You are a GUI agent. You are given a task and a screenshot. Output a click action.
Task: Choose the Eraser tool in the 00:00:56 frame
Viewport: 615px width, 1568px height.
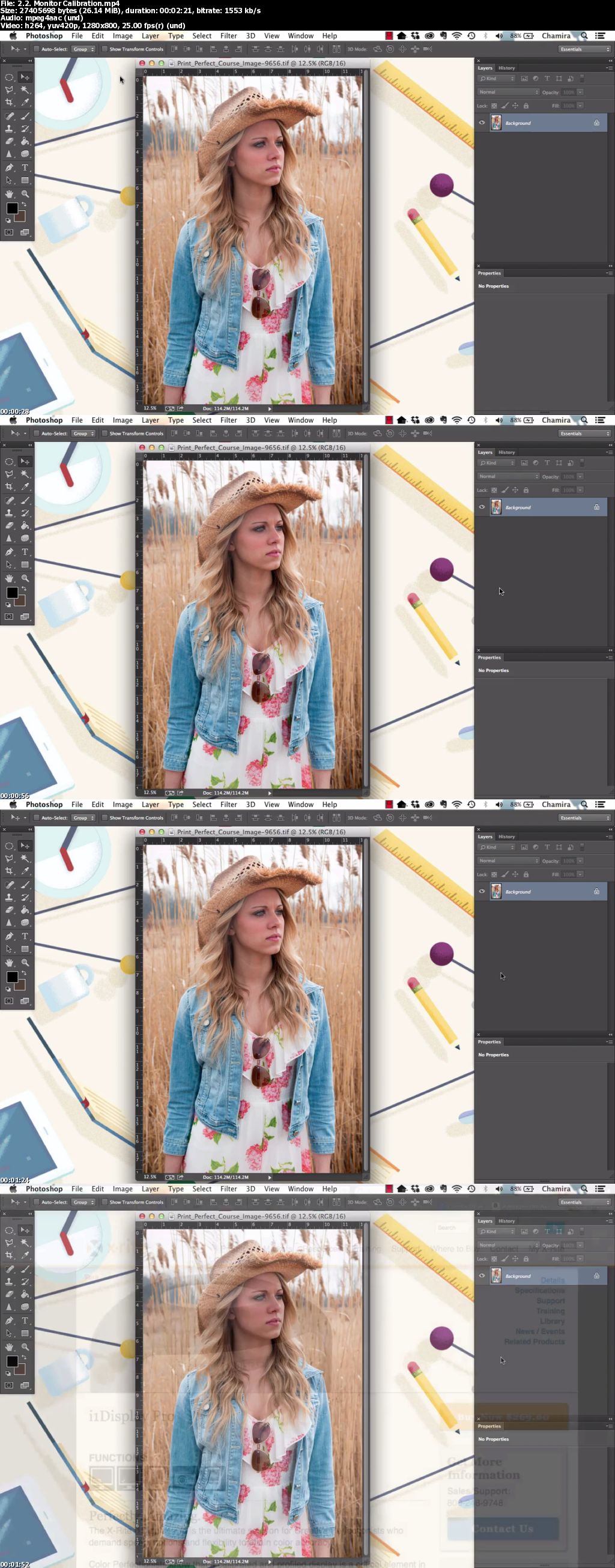(9, 526)
